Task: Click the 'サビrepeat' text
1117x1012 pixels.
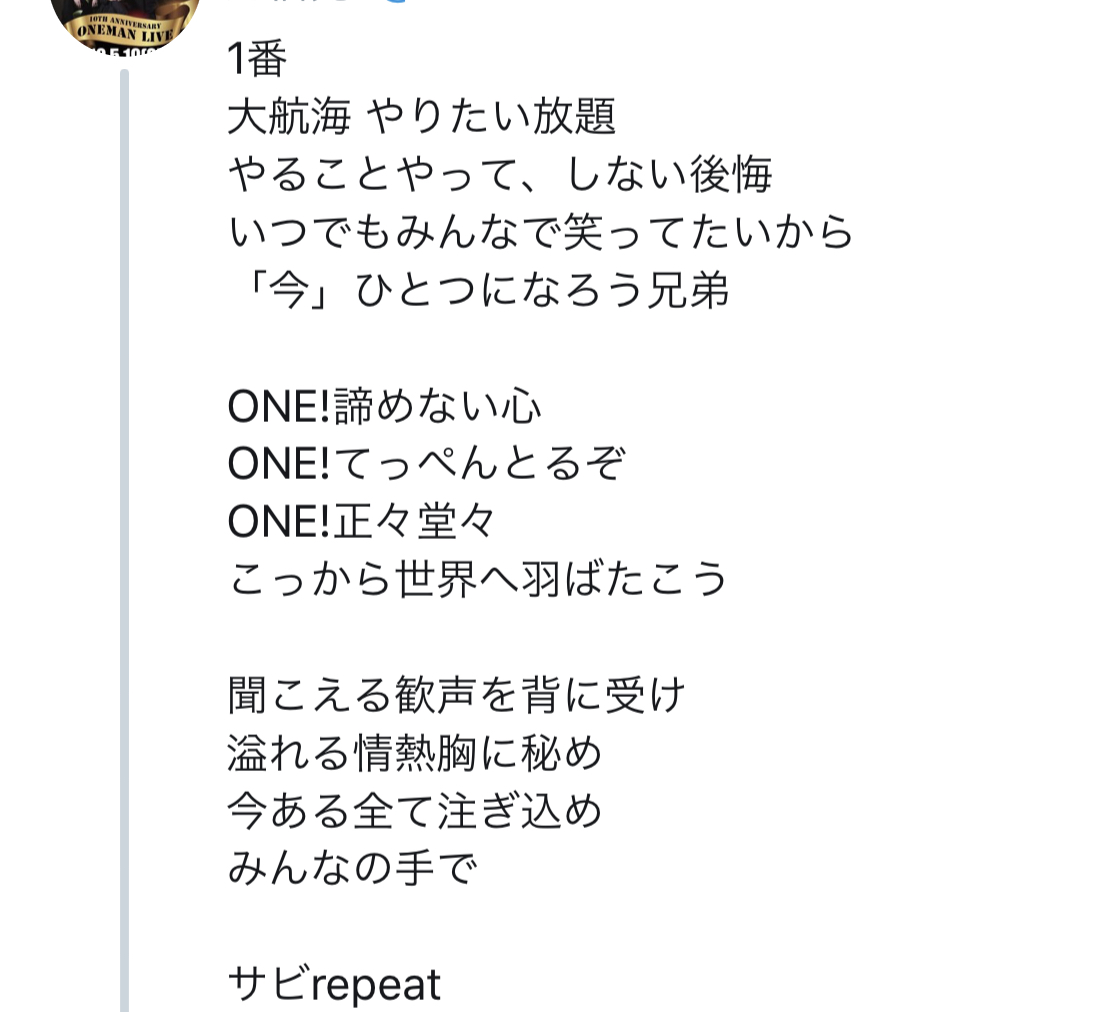Action: click(334, 984)
